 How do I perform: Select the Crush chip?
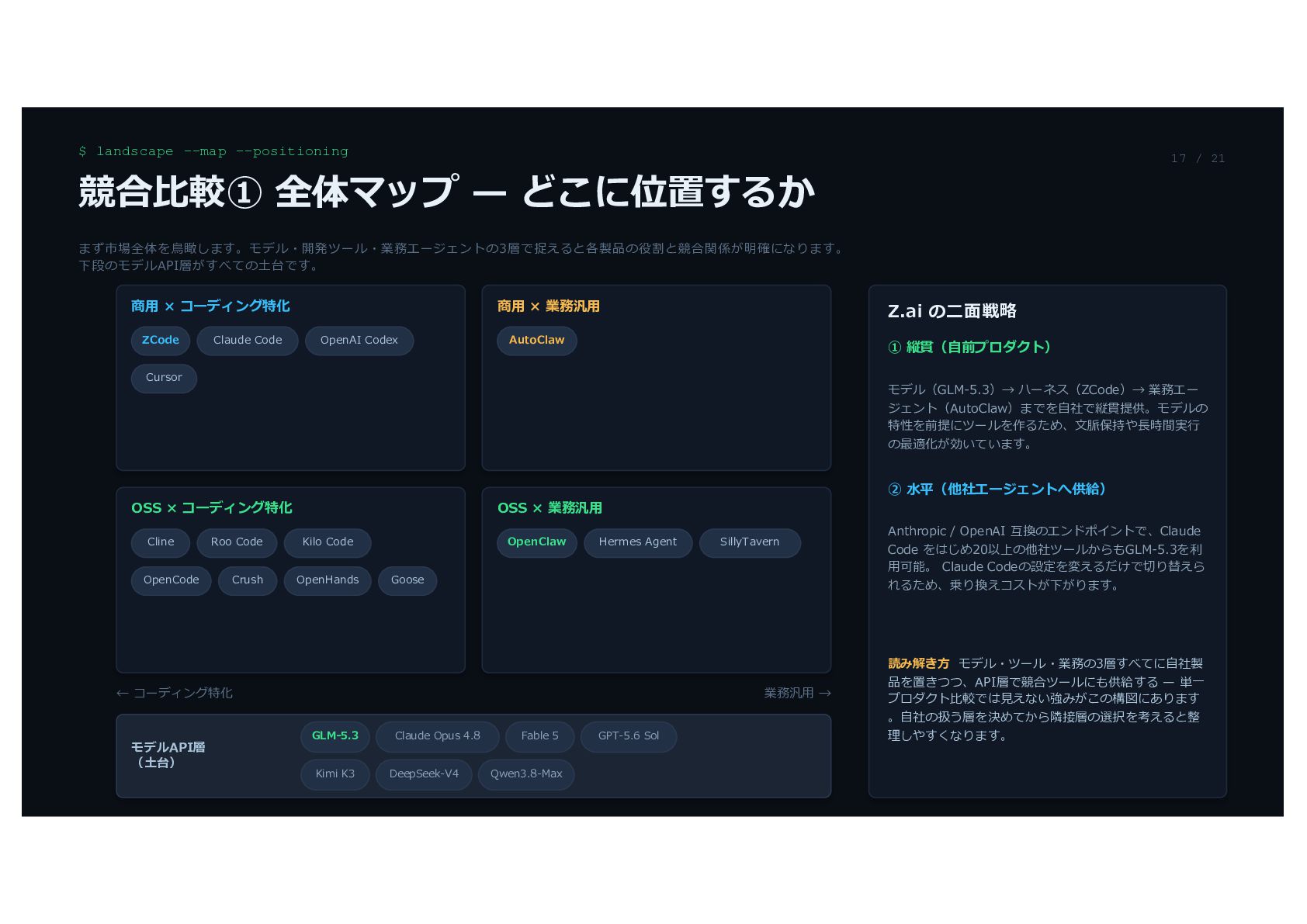point(248,580)
